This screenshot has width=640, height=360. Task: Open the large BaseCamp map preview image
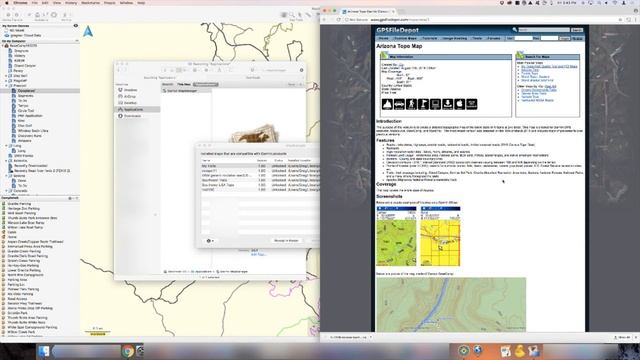pos(451,304)
